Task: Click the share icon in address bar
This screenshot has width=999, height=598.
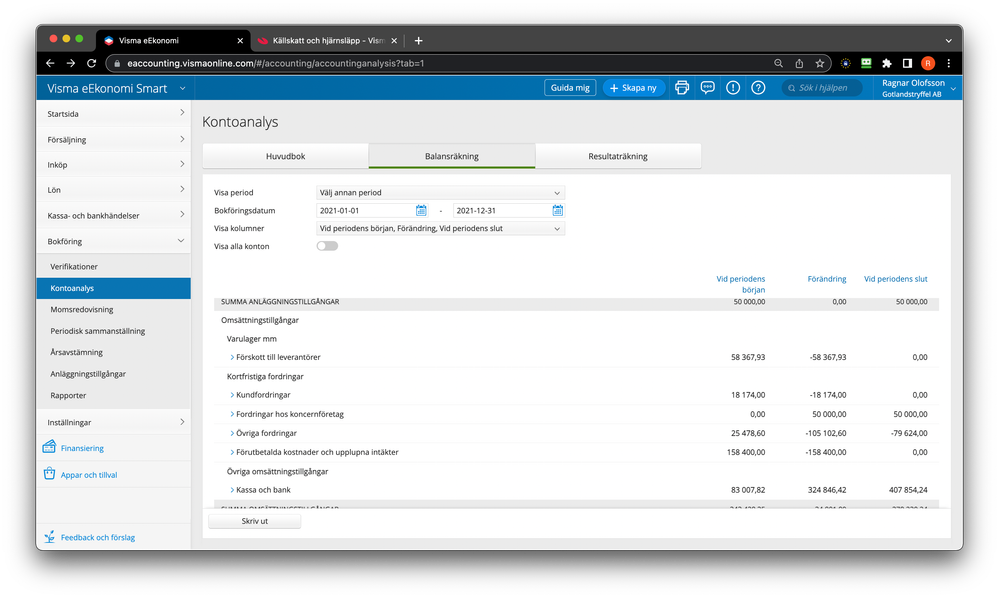Action: click(799, 63)
